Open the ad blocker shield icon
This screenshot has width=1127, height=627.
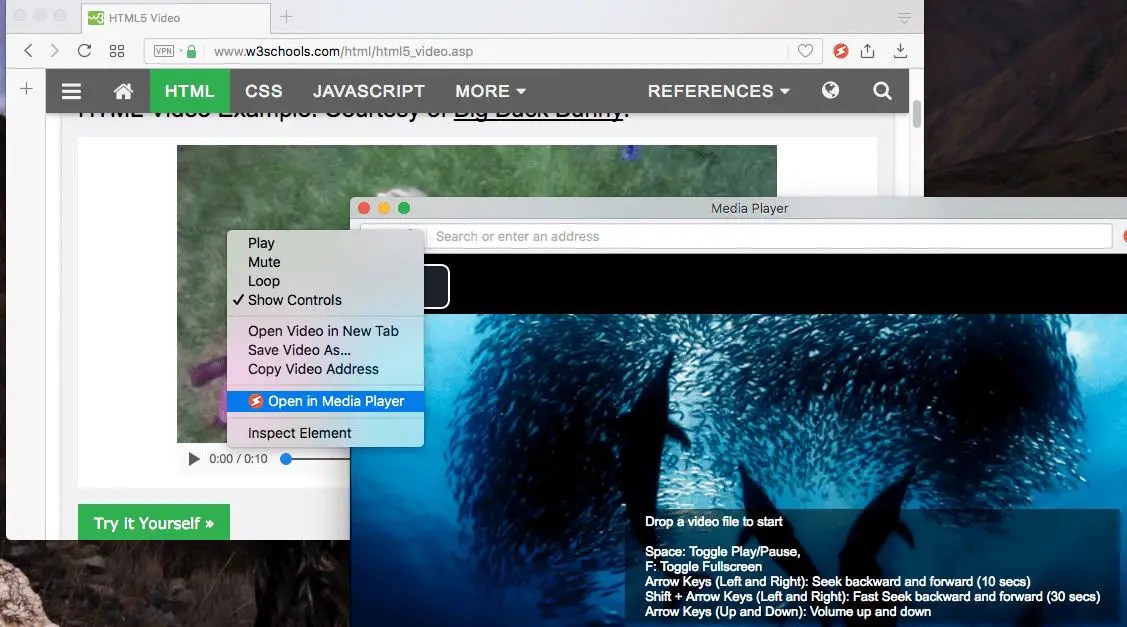click(x=841, y=50)
